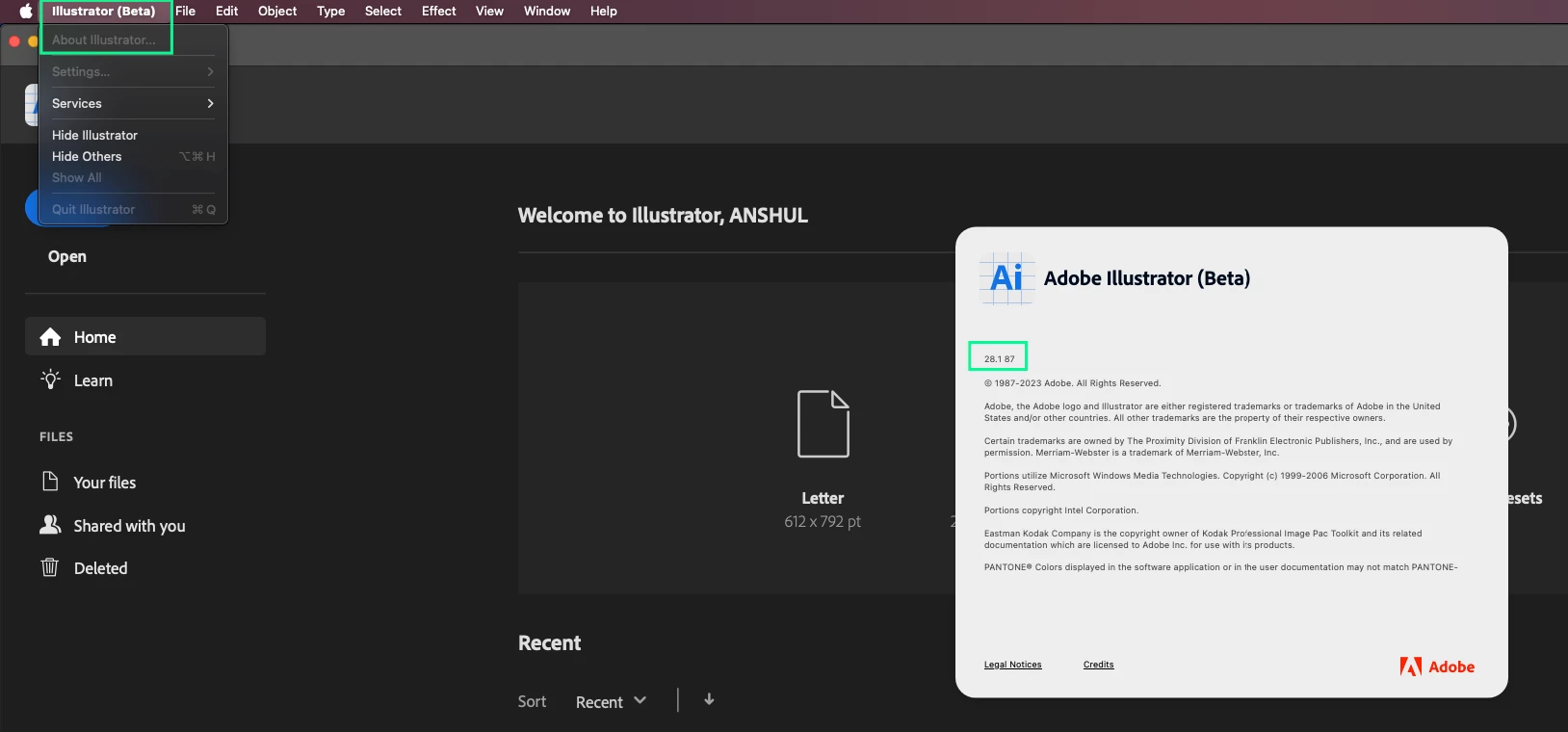The image size is (1568, 732).
Task: Click the Sort label
Action: pos(532,702)
